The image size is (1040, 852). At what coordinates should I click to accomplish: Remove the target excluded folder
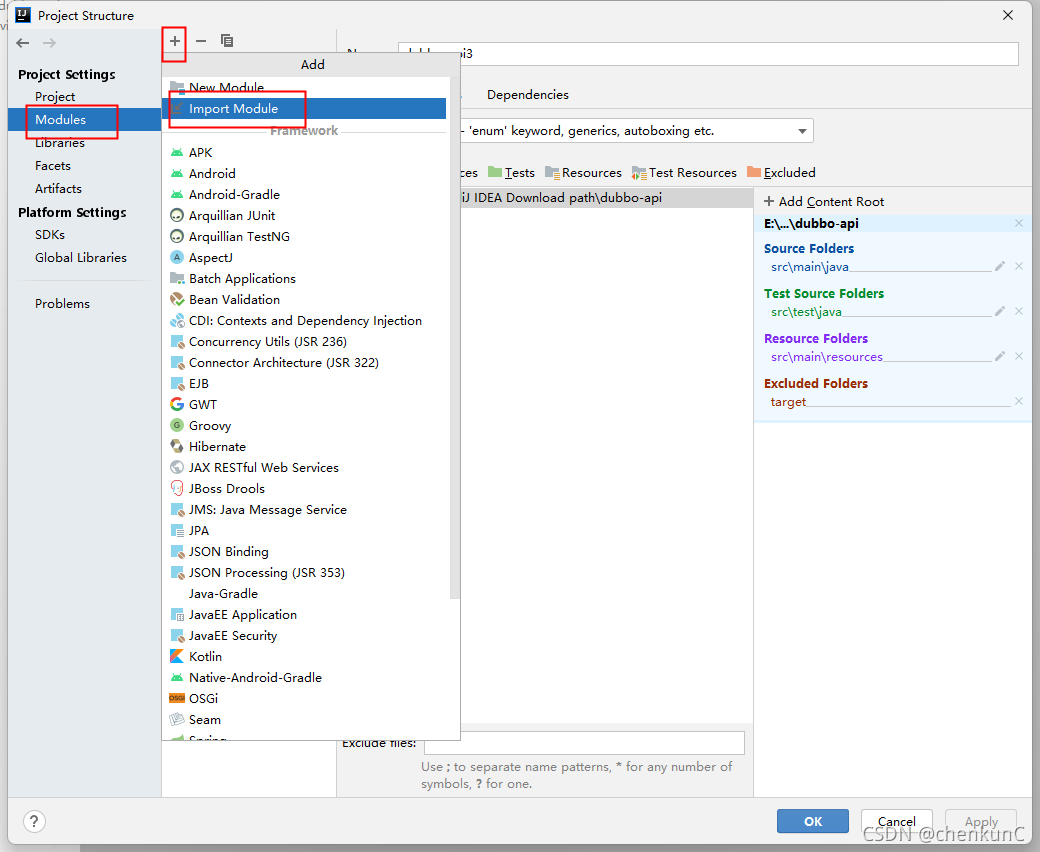click(x=1019, y=401)
